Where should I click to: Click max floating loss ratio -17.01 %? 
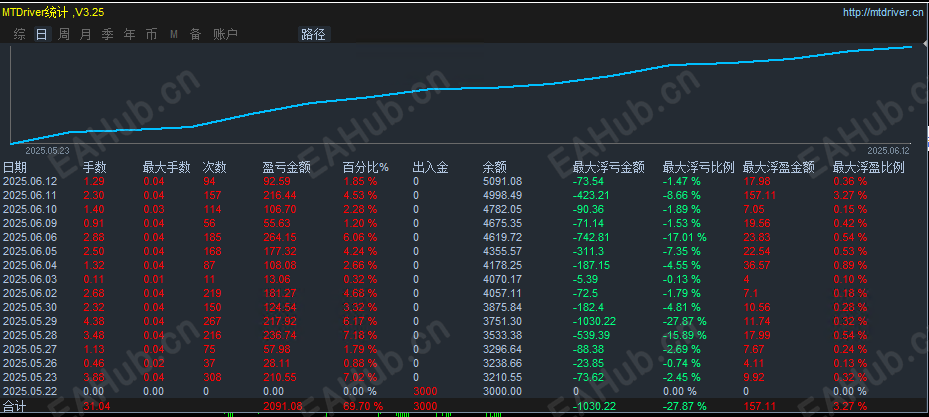coord(684,238)
